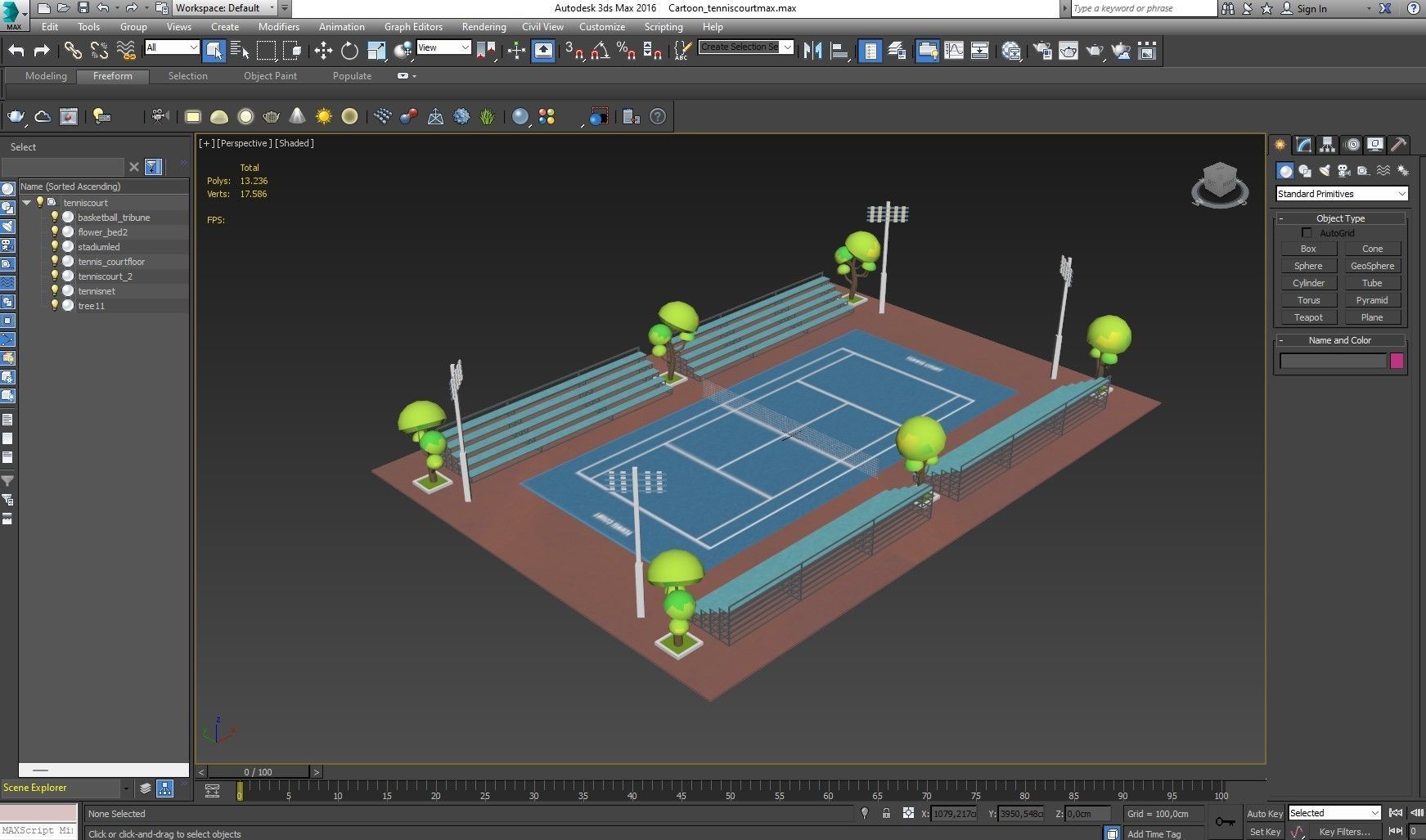
Task: Click the object name input field
Action: (x=1333, y=361)
